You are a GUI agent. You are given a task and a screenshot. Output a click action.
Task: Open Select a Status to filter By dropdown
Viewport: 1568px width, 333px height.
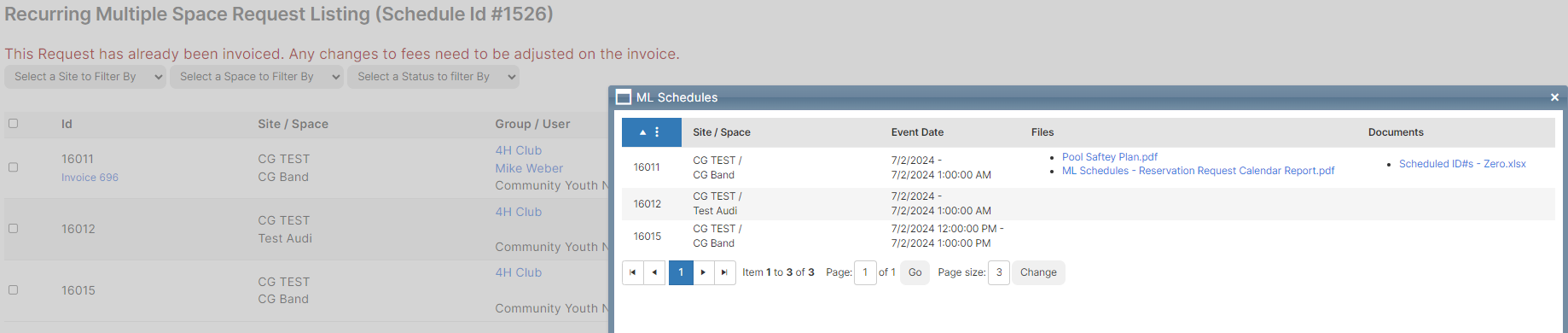[433, 77]
